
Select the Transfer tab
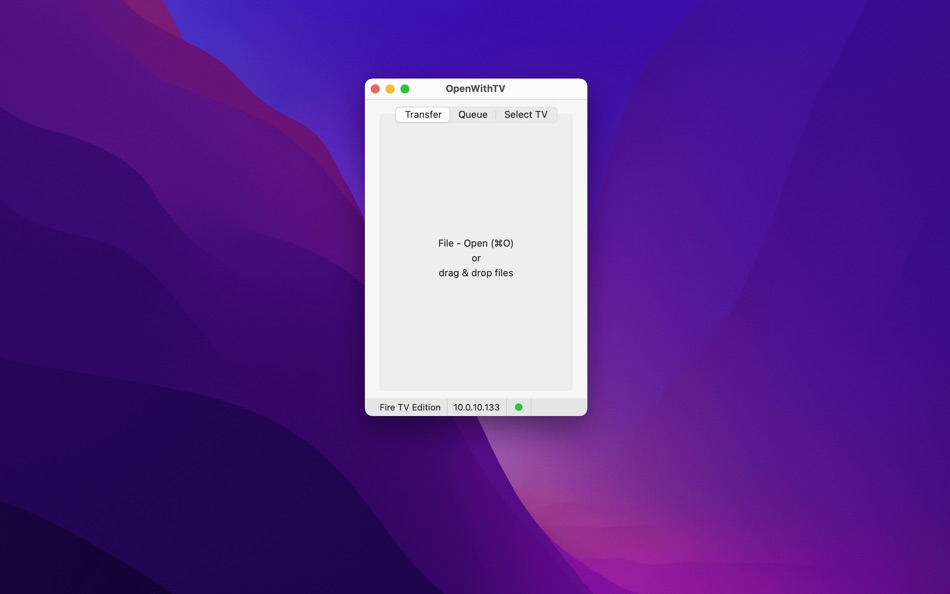click(x=422, y=114)
